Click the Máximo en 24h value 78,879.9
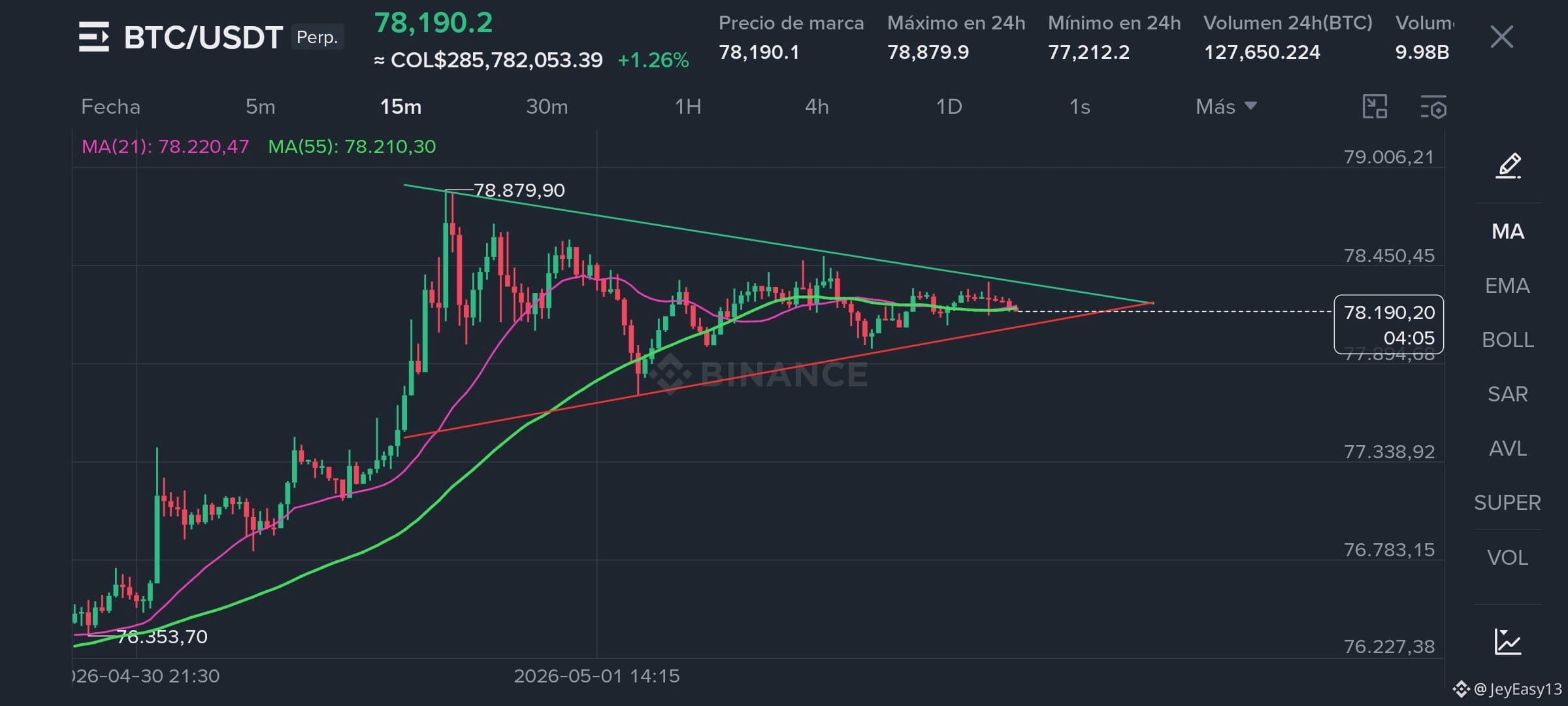Screen dimensions: 1568x706 point(928,52)
